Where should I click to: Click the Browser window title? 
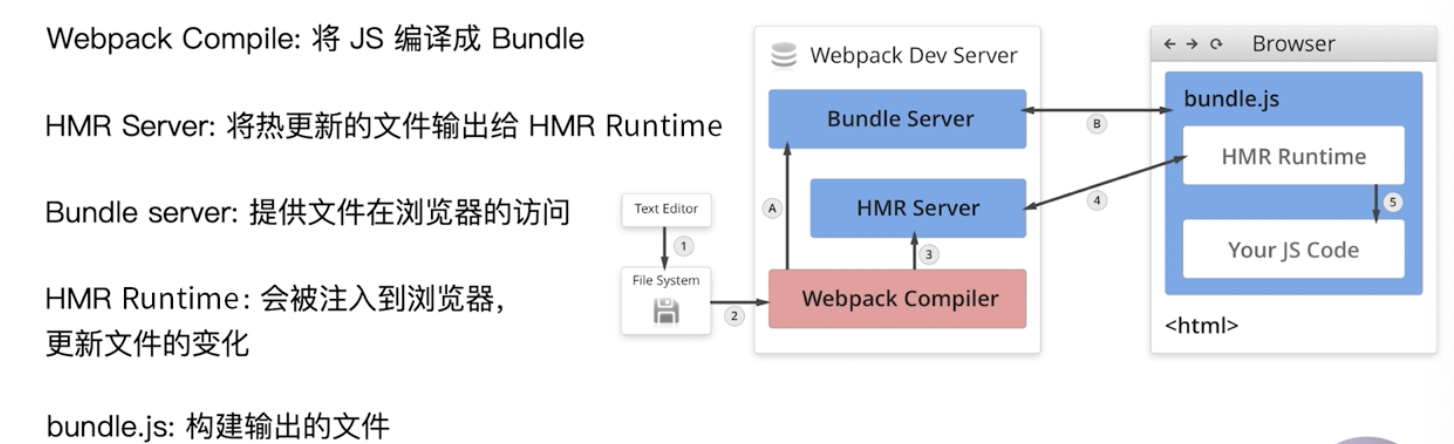(1293, 45)
